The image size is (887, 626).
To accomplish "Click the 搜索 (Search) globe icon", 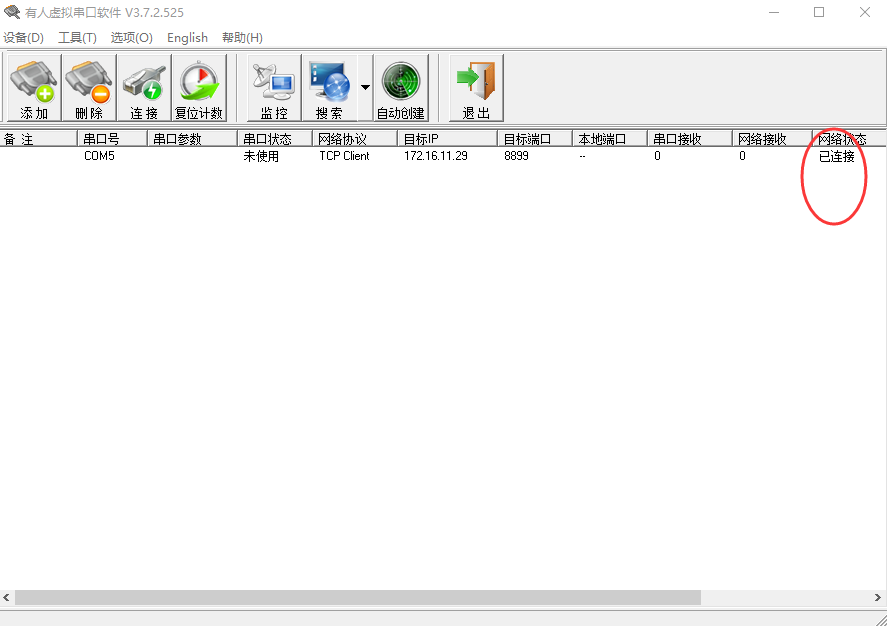I will coord(329,88).
